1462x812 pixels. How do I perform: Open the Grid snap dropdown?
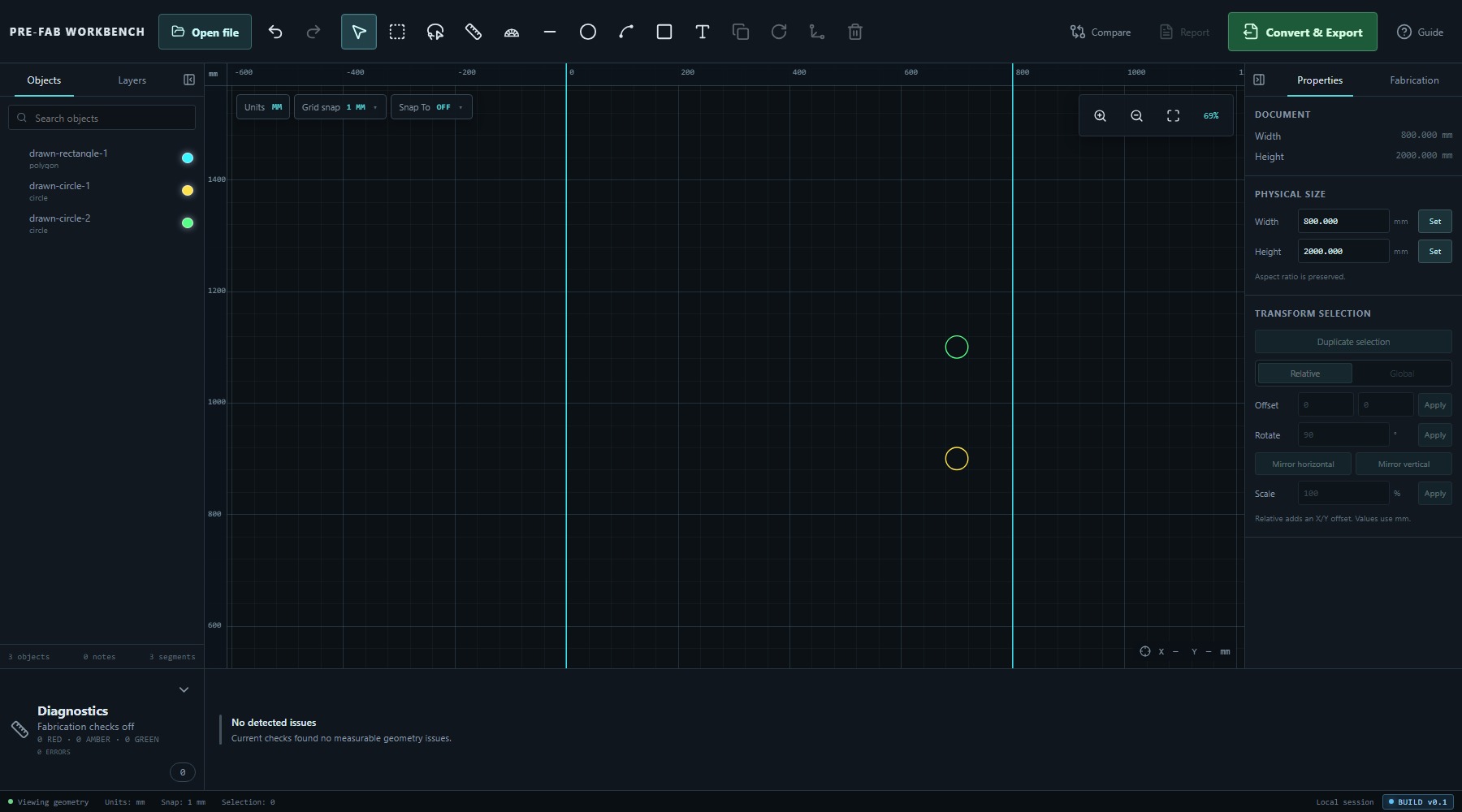[340, 107]
